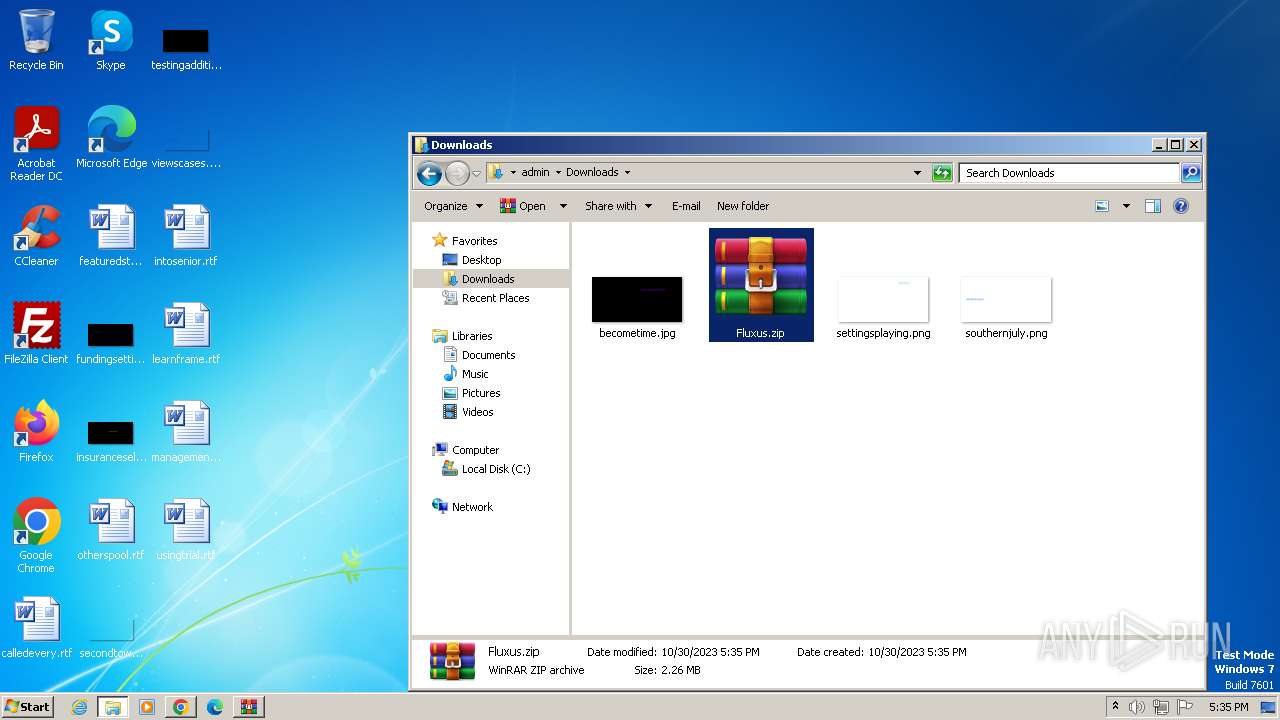This screenshot has width=1280, height=720.
Task: Open CCleaner desktop shortcut
Action: 36,236
